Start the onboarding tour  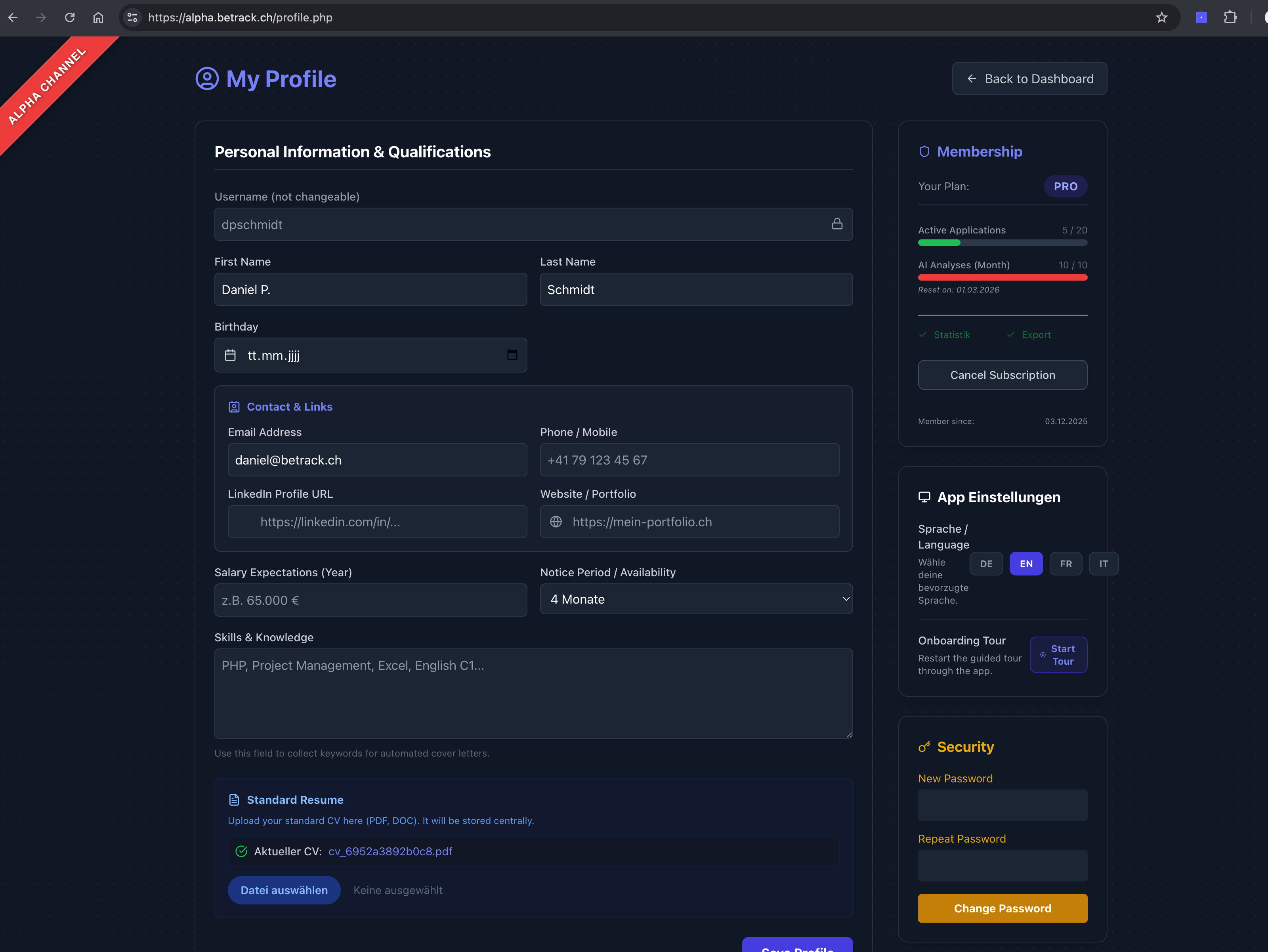tap(1058, 654)
